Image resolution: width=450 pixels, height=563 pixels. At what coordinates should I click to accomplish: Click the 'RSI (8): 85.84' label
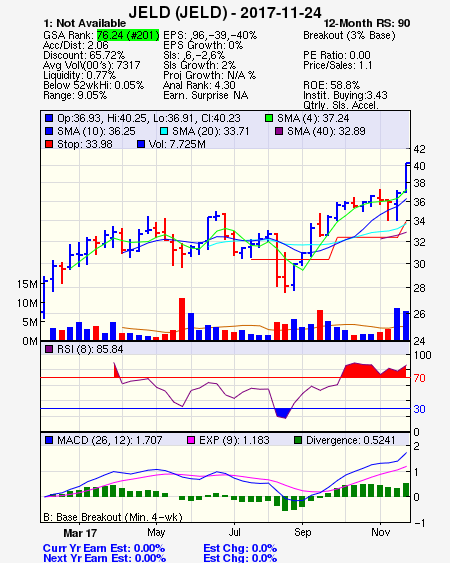[x=90, y=349]
